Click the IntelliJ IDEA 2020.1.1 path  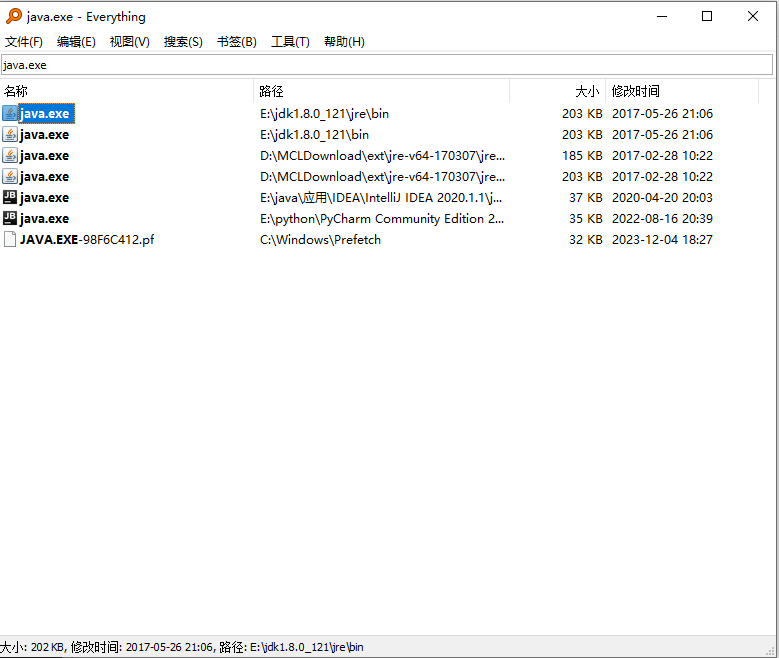tap(381, 197)
